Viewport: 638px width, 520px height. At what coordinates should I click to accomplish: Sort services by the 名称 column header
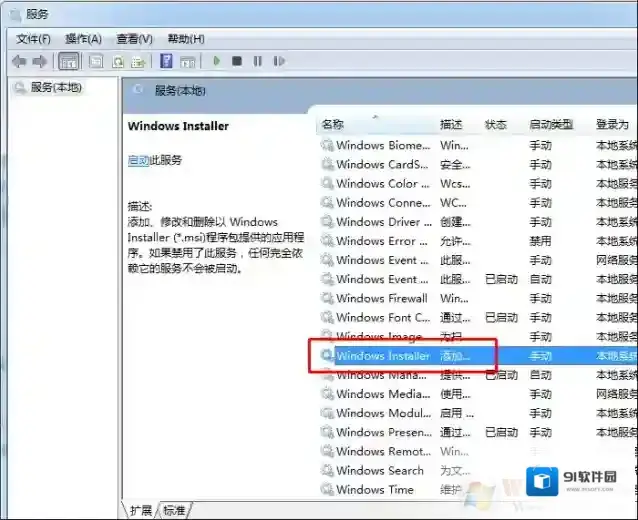click(333, 125)
